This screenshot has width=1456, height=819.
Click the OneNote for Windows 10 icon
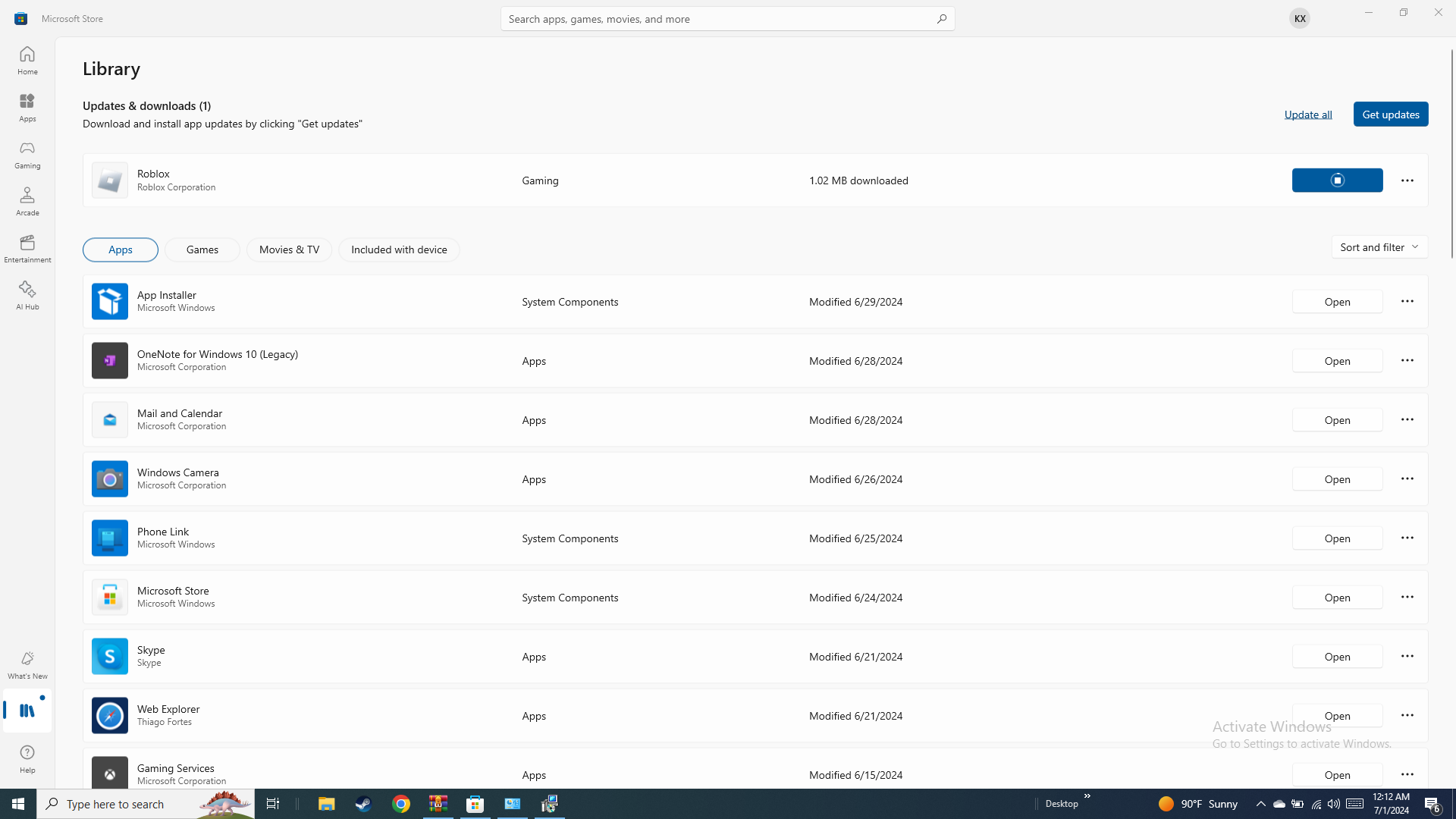(110, 360)
